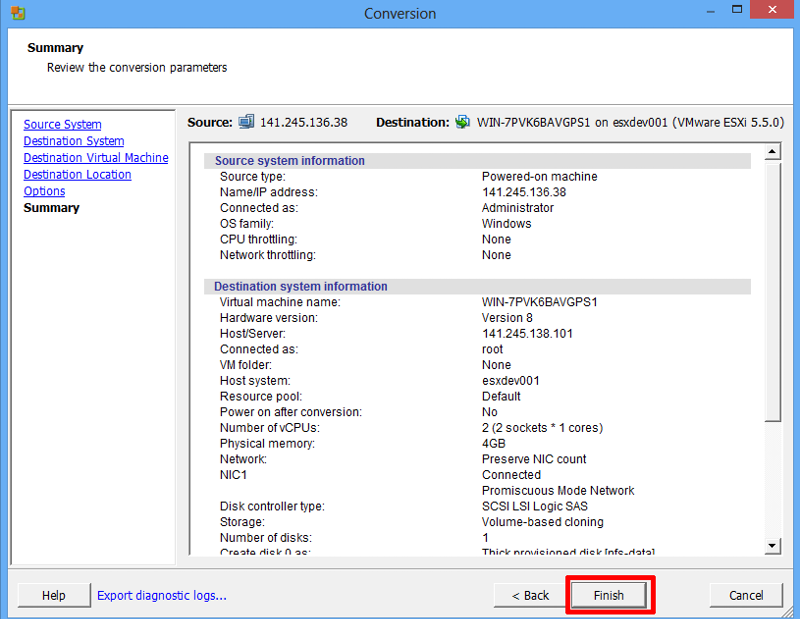Maximize the Conversion window
Screen dimensions: 800x619
click(x=736, y=10)
